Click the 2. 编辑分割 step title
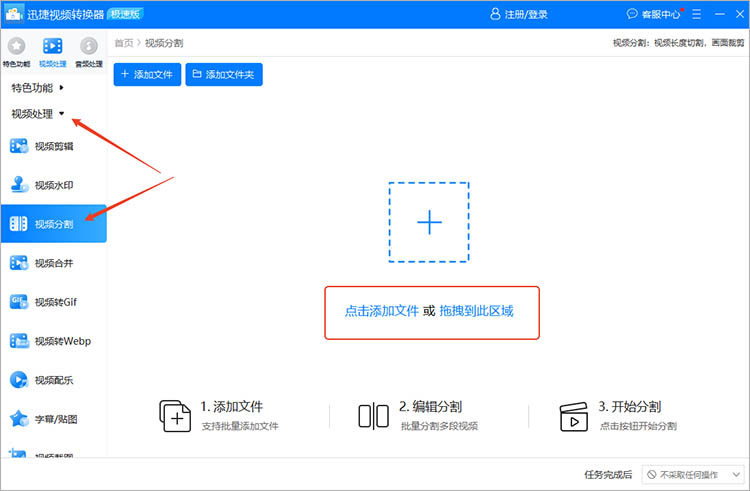 tap(430, 406)
